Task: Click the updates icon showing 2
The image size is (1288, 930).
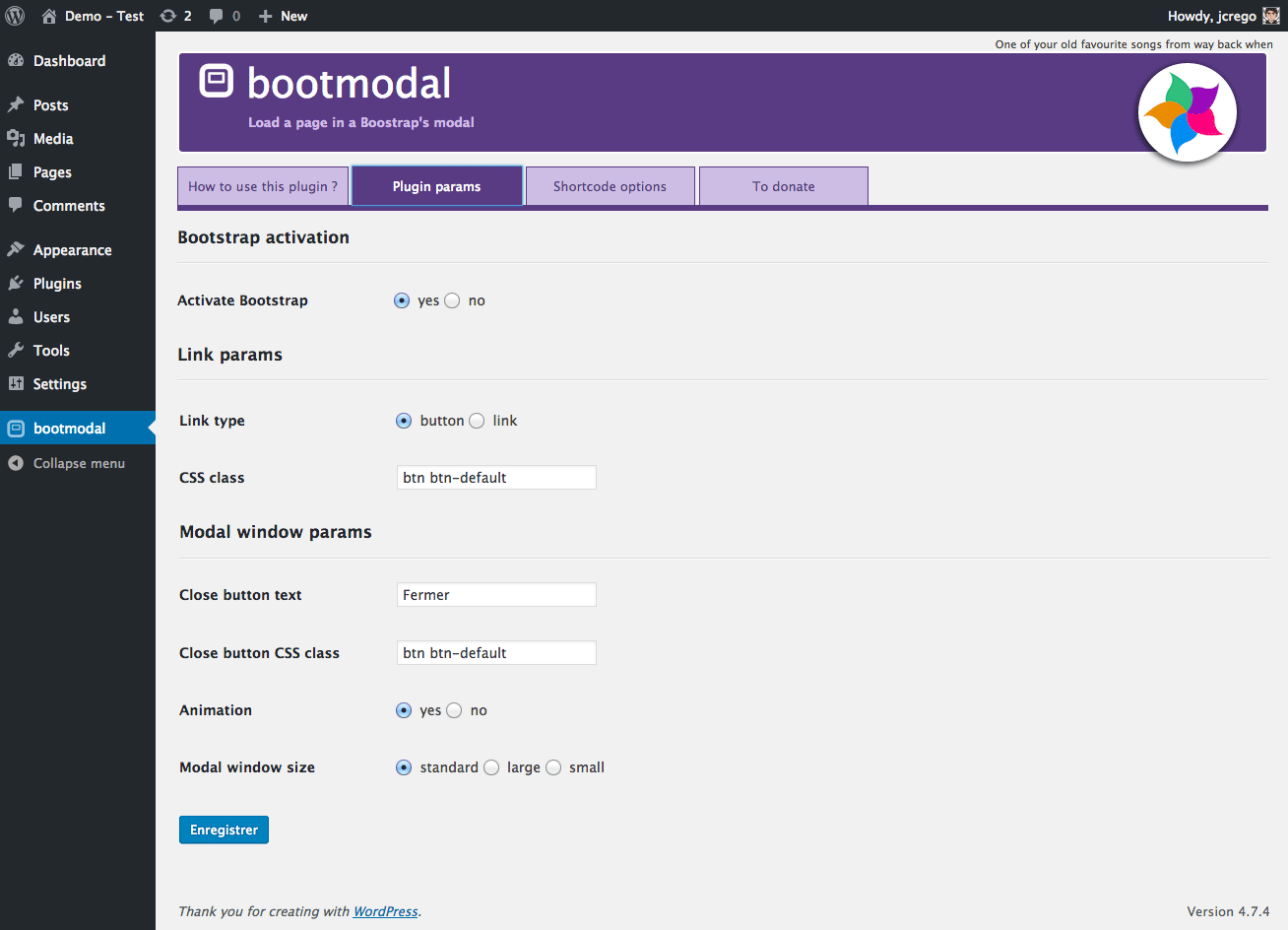Action: tap(168, 16)
